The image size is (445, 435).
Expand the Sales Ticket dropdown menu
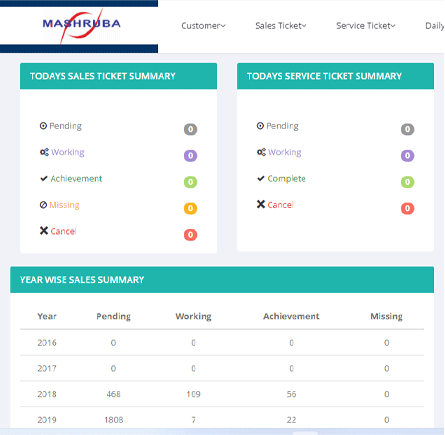[281, 26]
